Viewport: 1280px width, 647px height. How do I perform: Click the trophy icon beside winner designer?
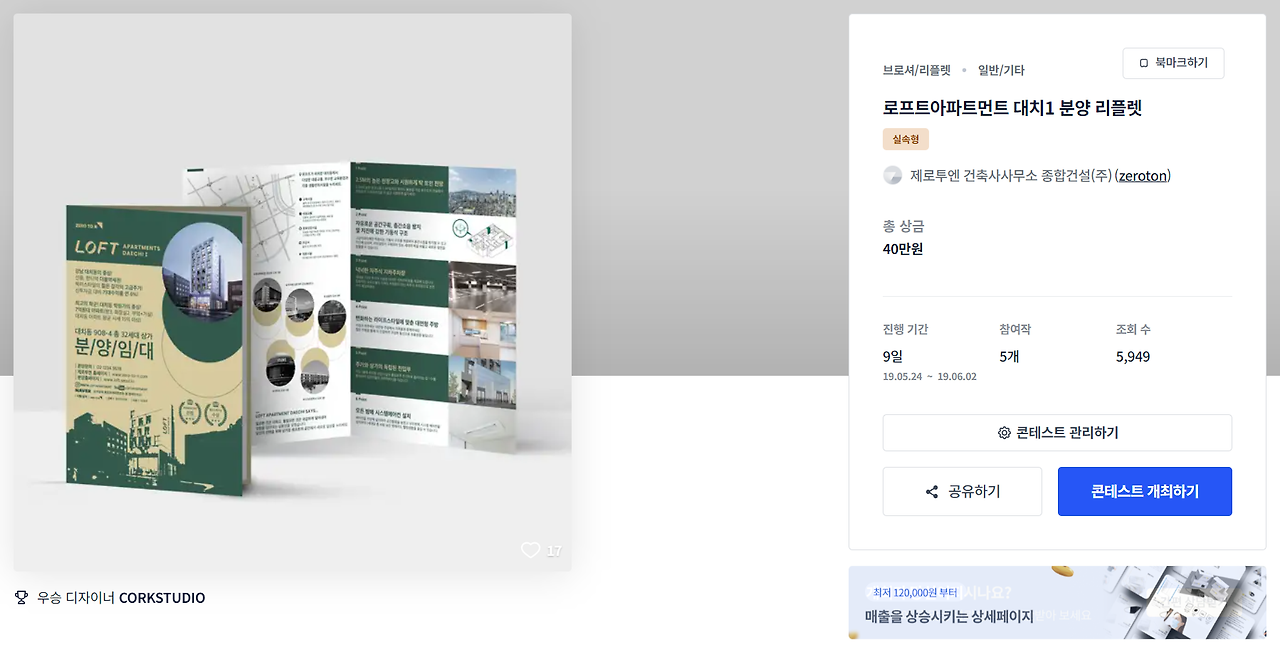pos(21,598)
